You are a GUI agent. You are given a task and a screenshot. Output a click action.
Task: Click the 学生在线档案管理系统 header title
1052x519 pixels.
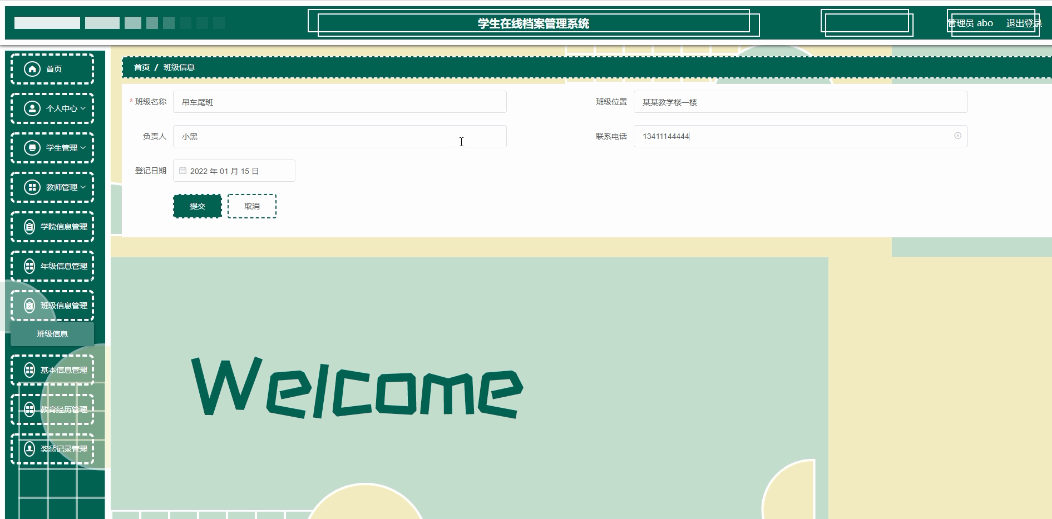pos(533,23)
